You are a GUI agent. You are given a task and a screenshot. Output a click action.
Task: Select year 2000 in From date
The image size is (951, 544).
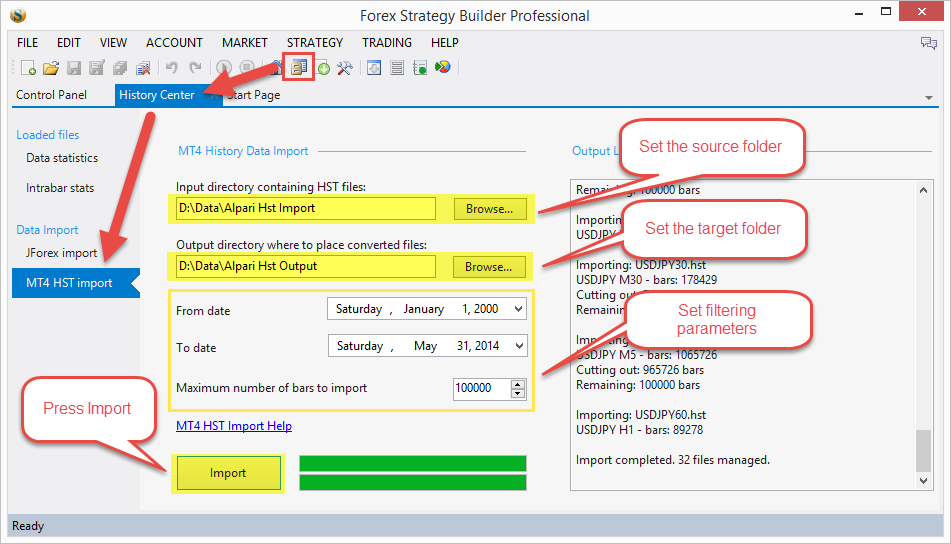[486, 309]
